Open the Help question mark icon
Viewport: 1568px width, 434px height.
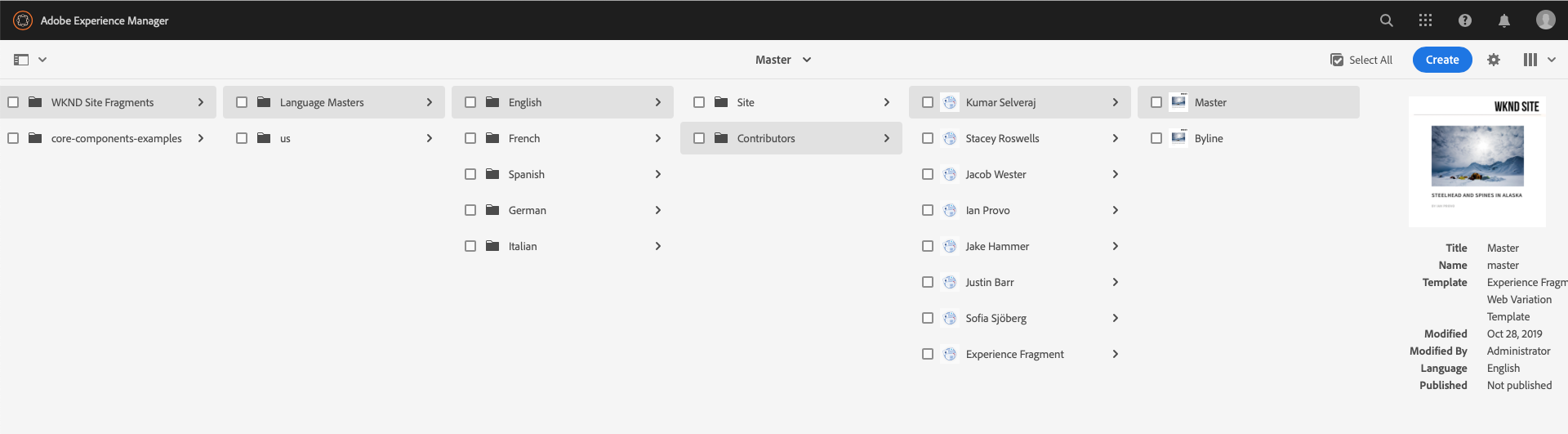pyautogui.click(x=1465, y=20)
